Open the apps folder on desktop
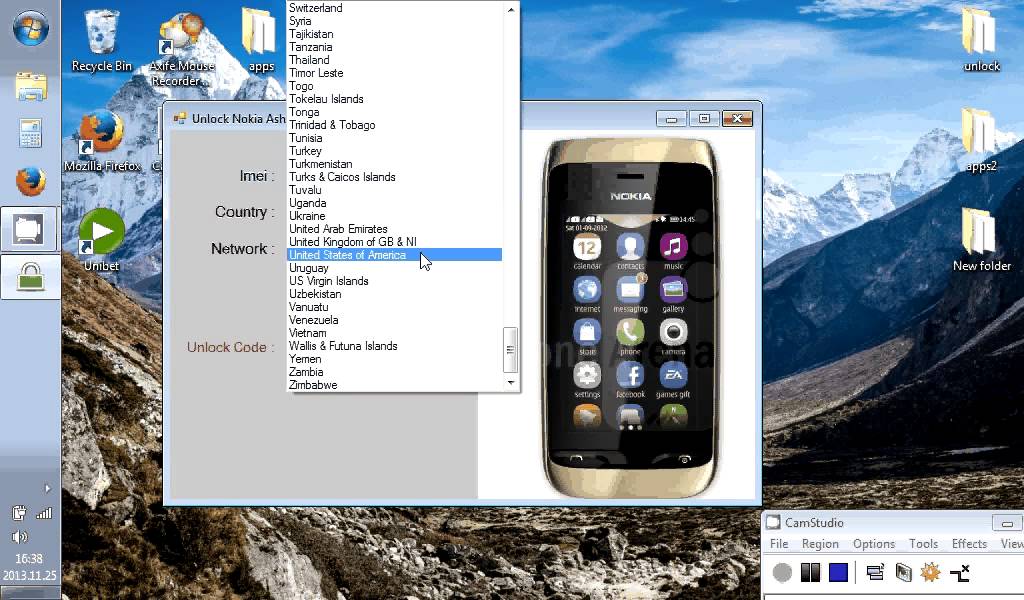1024x600 pixels. 261,39
